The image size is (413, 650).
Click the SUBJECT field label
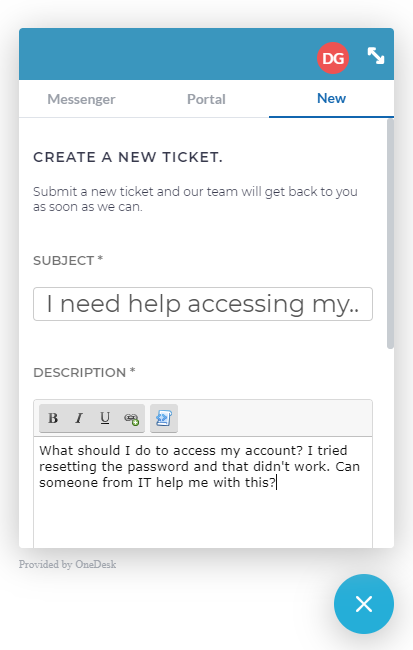pos(68,260)
